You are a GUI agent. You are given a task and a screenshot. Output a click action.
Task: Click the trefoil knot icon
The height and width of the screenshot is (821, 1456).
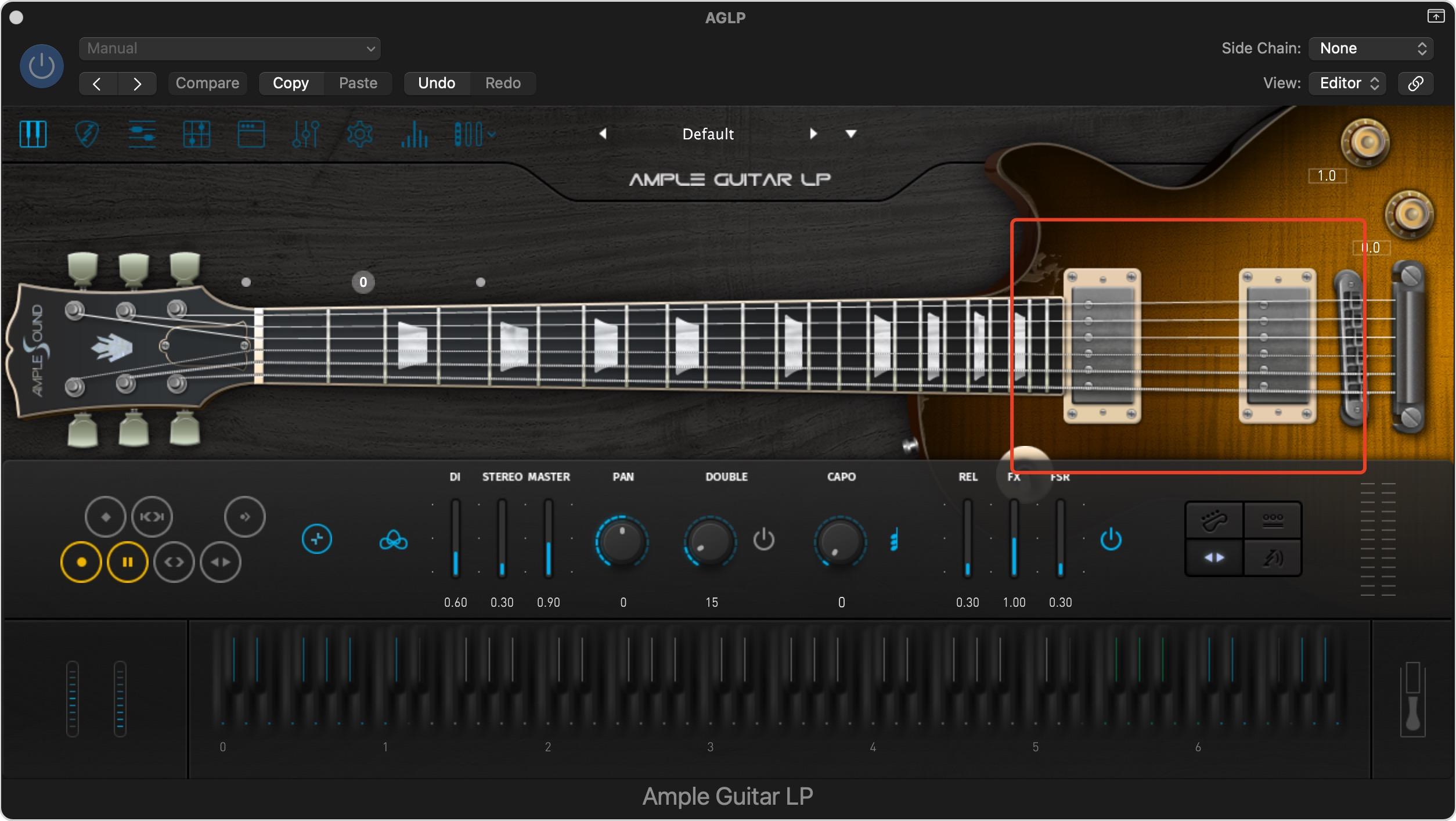pos(393,540)
